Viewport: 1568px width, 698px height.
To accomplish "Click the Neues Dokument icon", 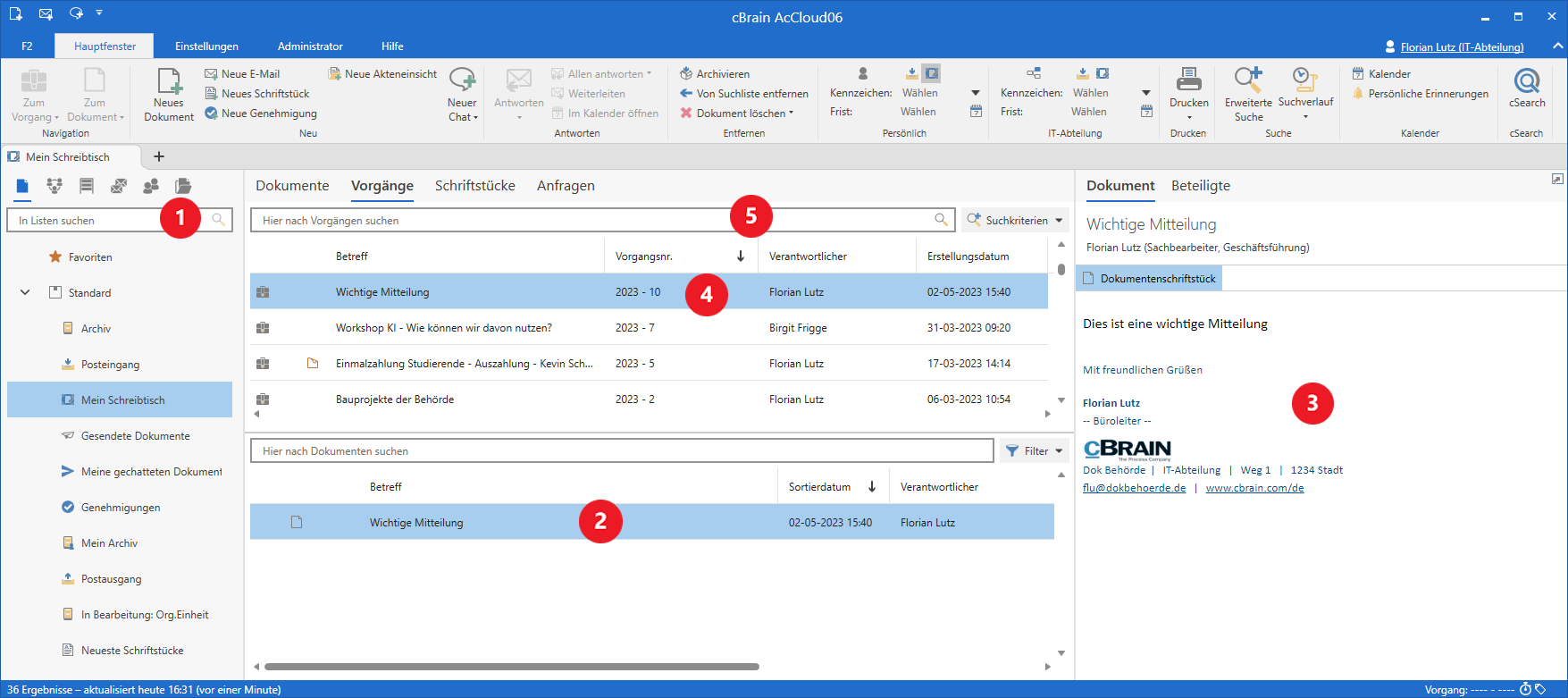I will coord(169,82).
